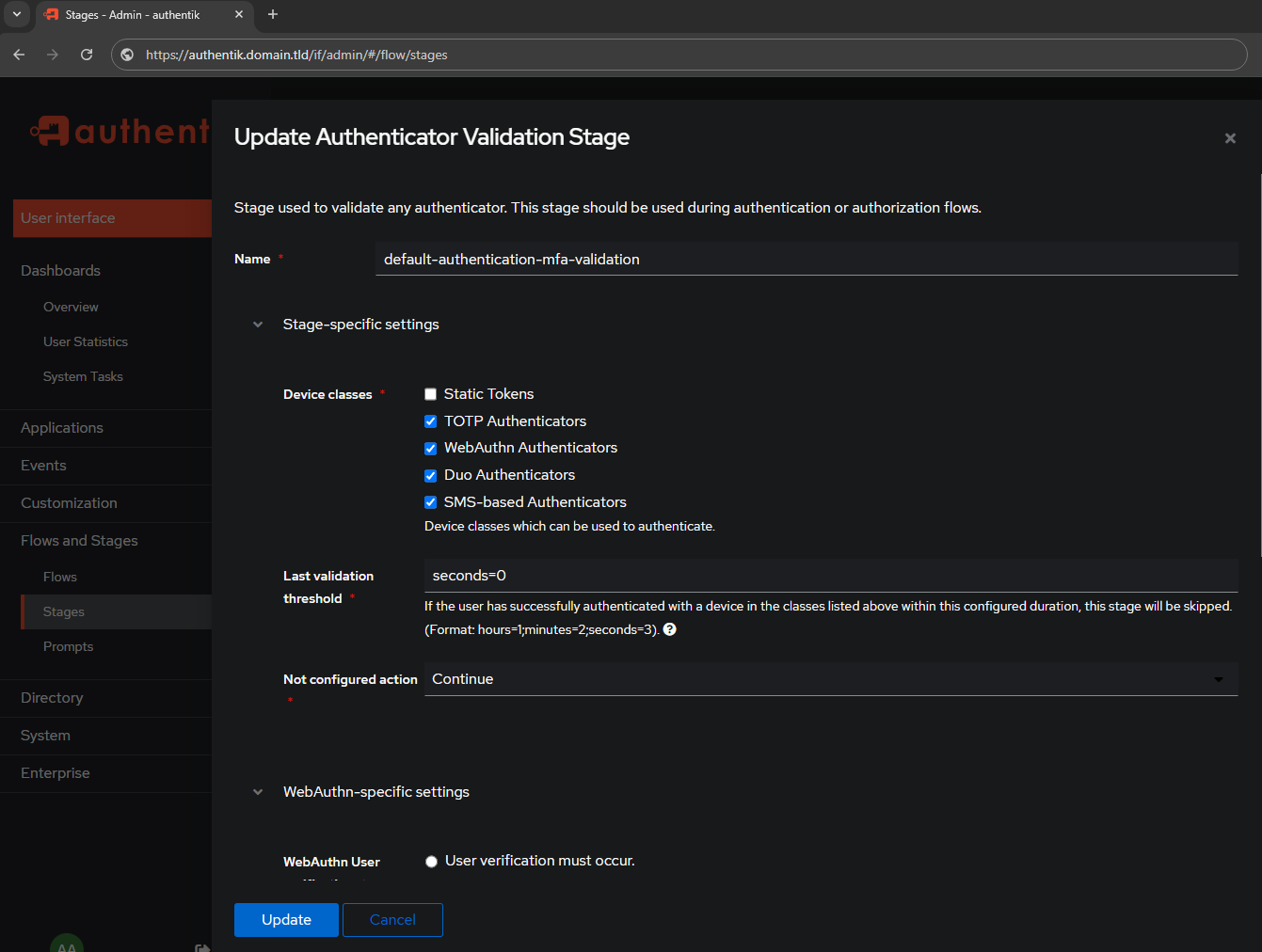Collapse Stage-specific settings section

[258, 325]
